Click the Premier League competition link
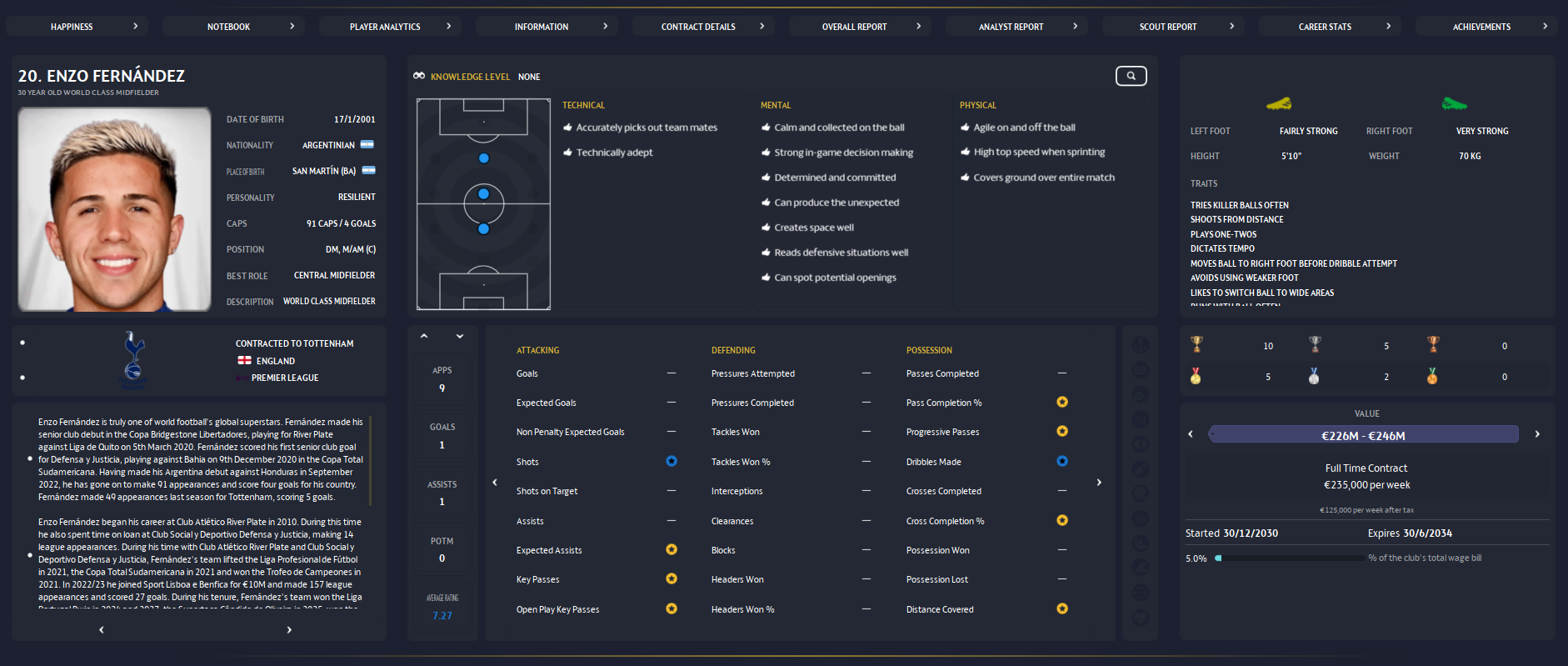The height and width of the screenshot is (666, 1568). 285,378
